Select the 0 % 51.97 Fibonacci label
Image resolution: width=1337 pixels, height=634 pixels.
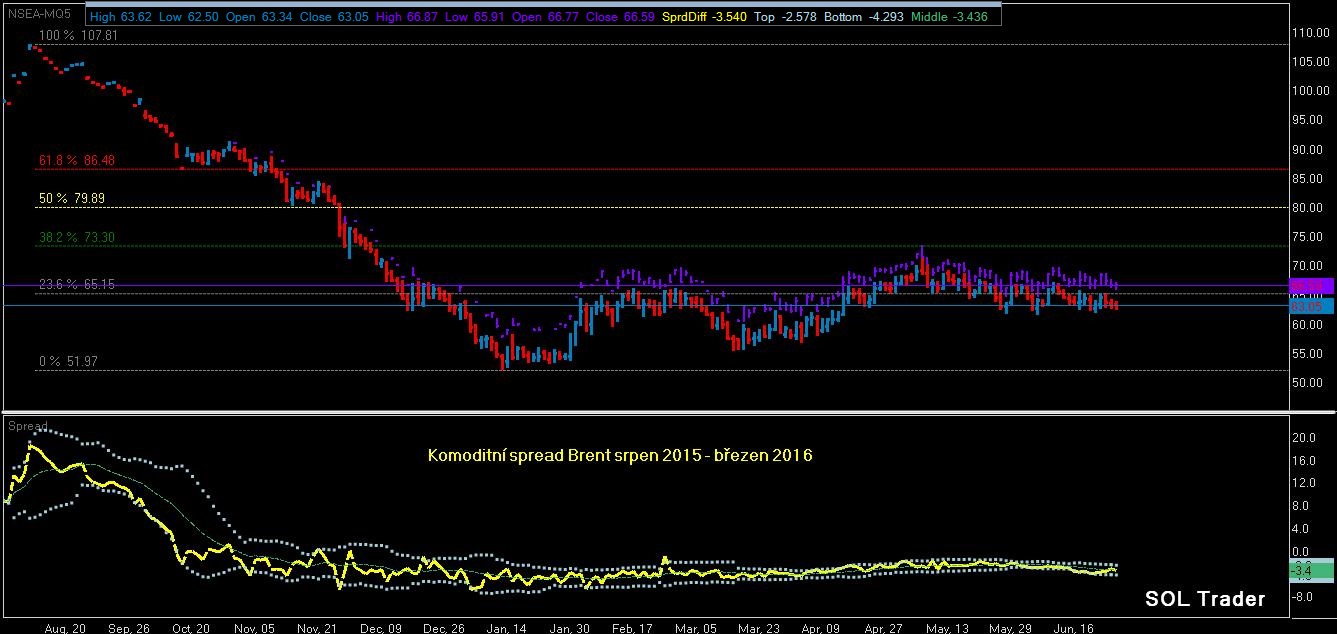coord(71,362)
